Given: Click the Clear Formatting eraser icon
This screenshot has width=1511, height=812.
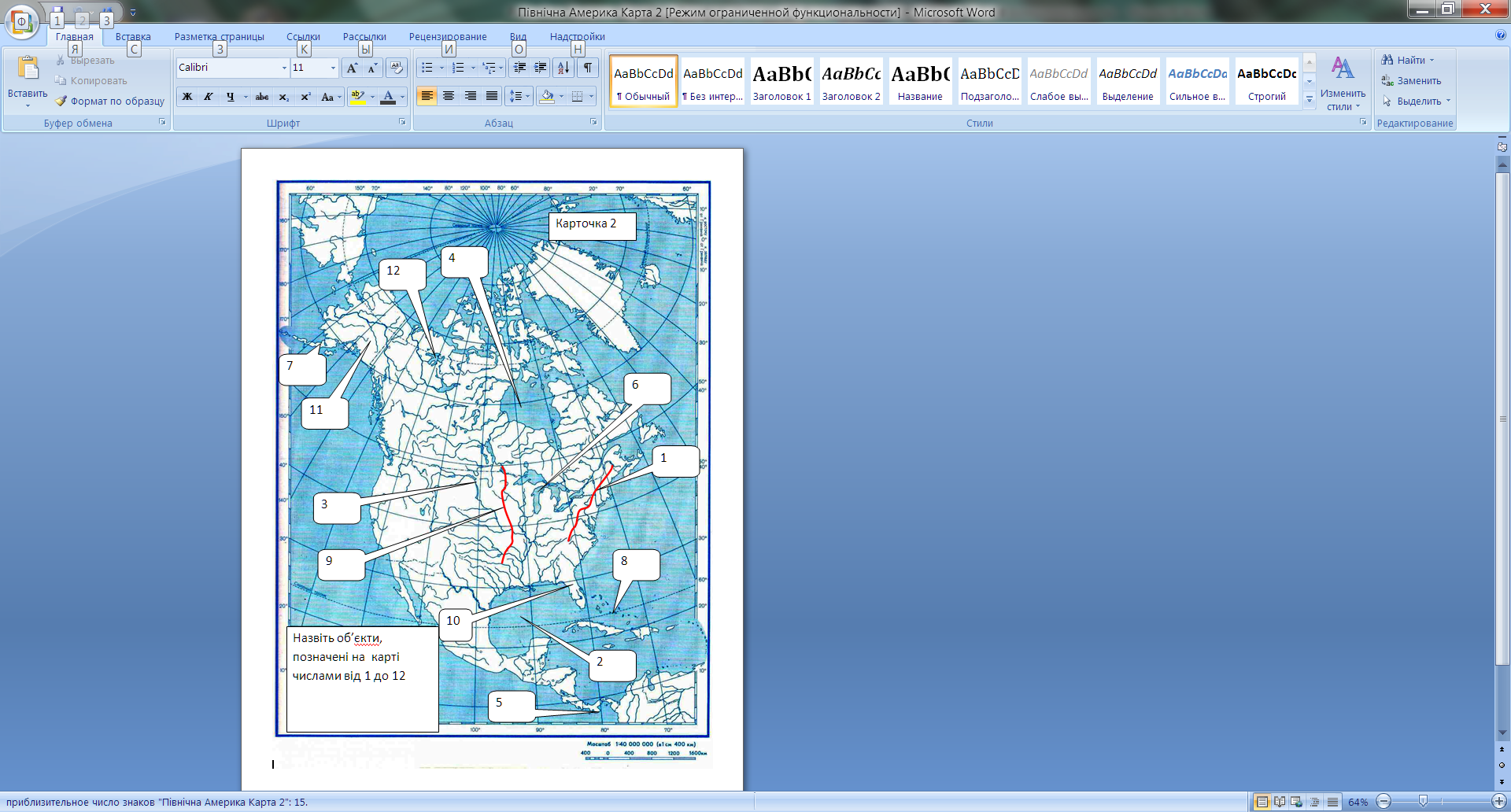Looking at the screenshot, I should click(x=397, y=68).
